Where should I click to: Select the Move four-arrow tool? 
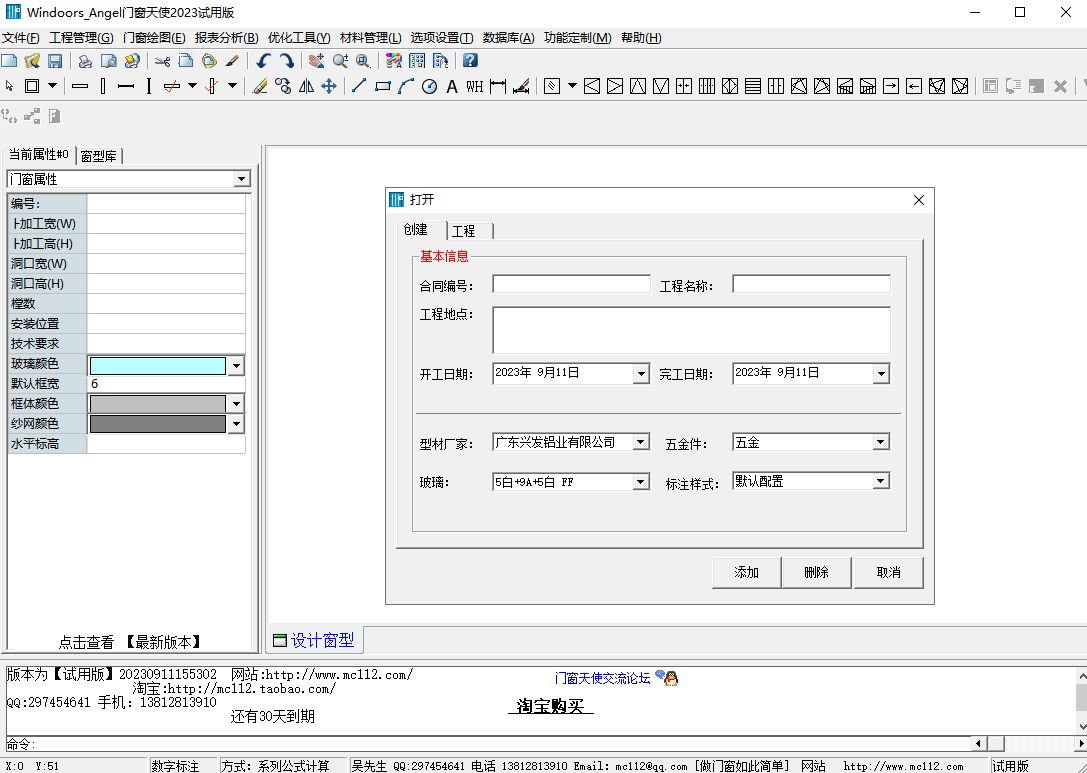[329, 86]
